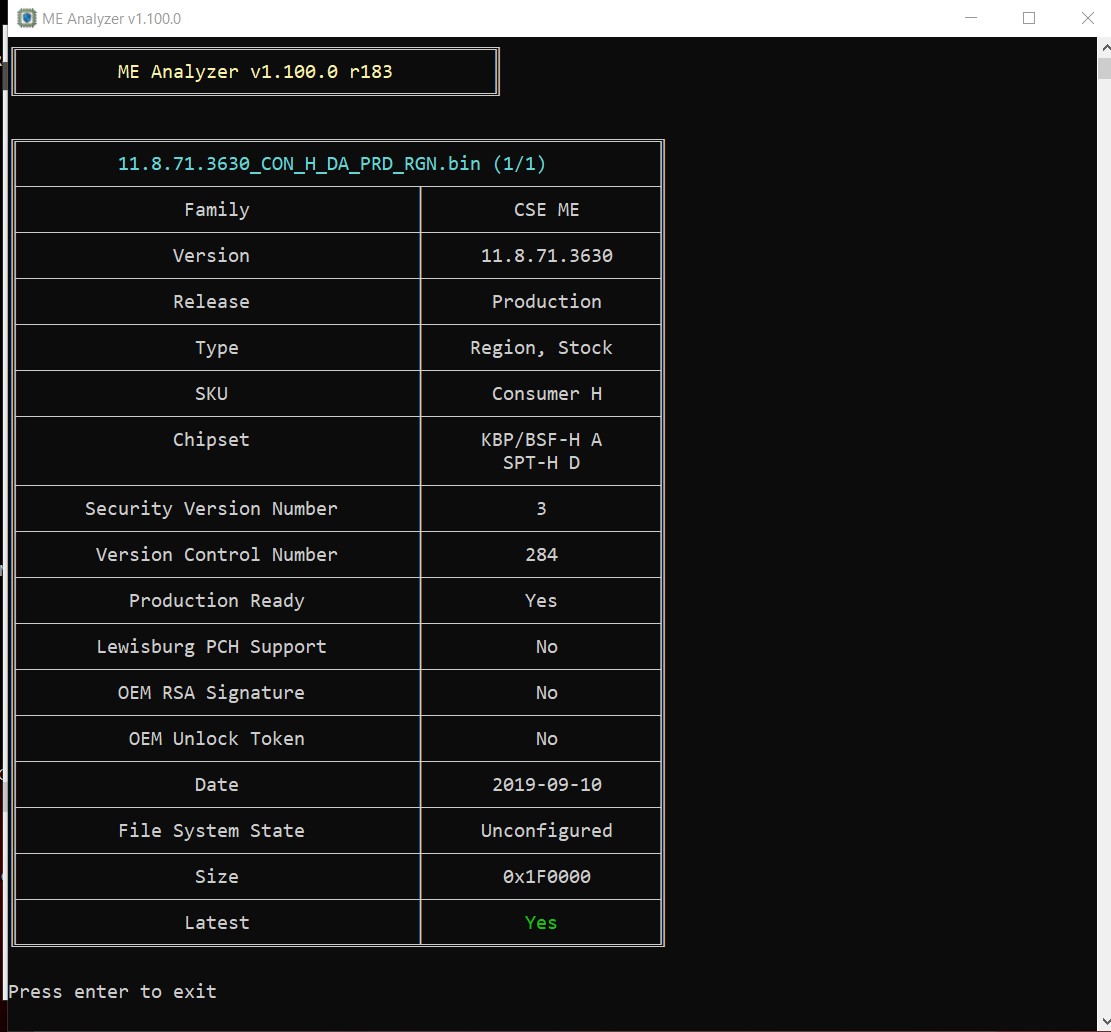The image size is (1111, 1032).
Task: Click the Size row label
Action: (217, 877)
